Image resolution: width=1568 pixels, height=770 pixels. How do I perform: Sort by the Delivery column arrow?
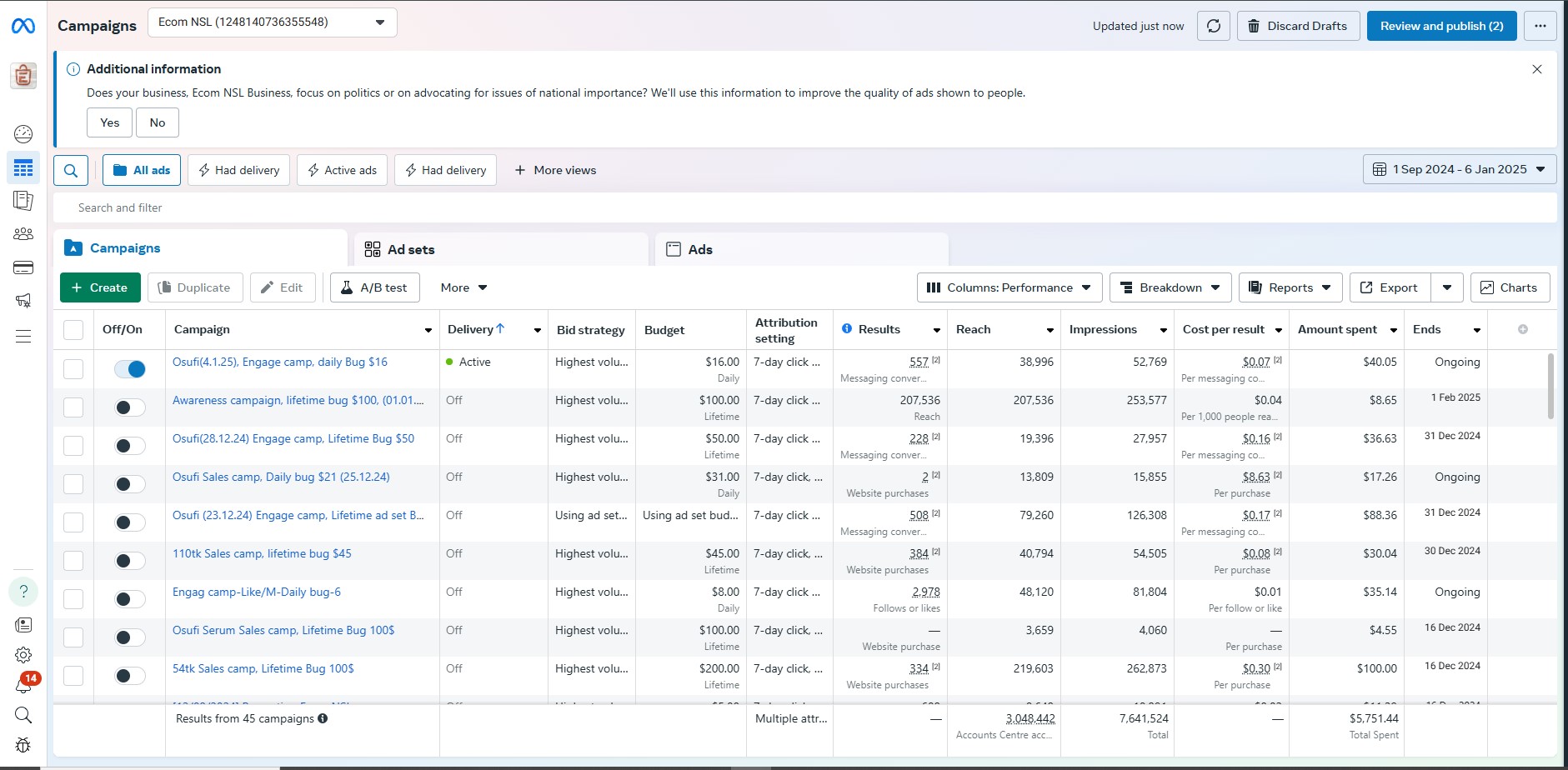(x=500, y=328)
